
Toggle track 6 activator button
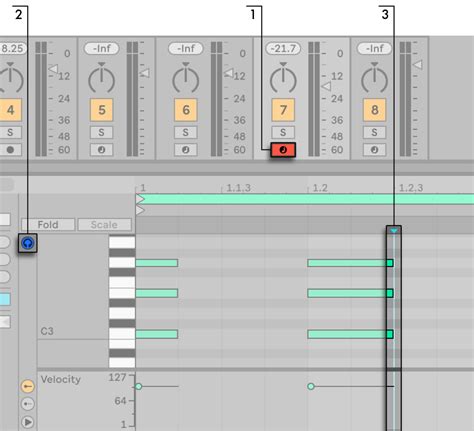click(x=186, y=110)
